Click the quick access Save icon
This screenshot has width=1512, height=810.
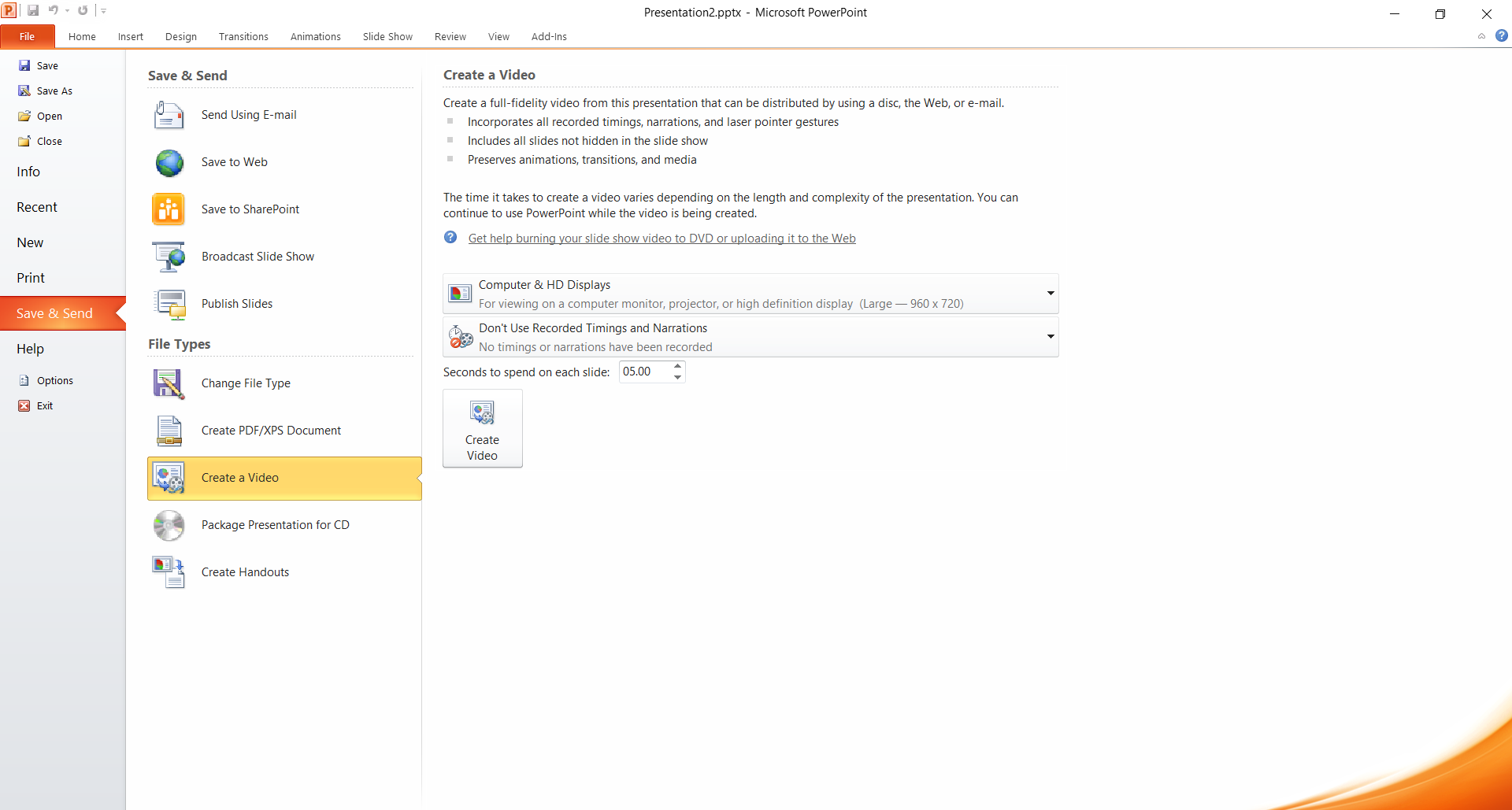[33, 11]
